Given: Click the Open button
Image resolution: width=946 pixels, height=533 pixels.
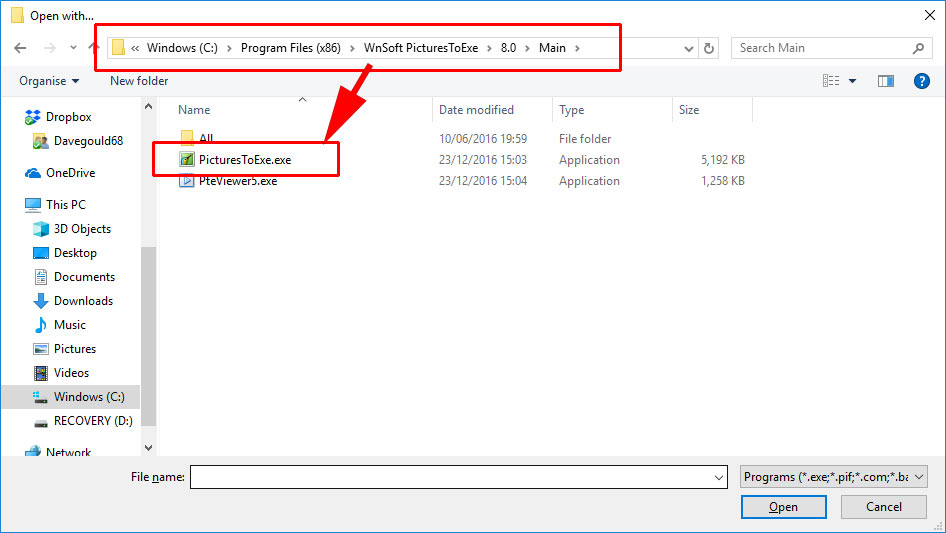Looking at the screenshot, I should tap(783, 507).
